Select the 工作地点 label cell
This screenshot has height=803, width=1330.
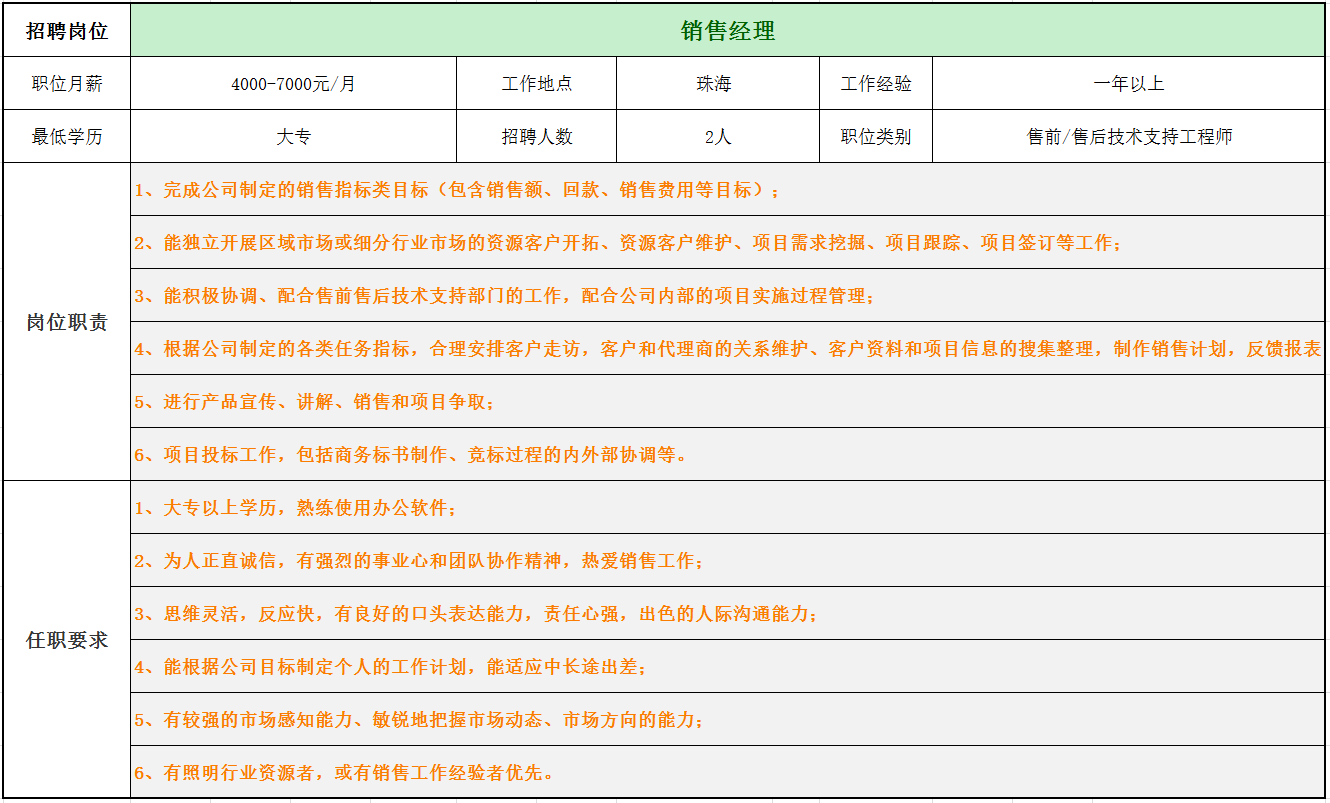537,84
